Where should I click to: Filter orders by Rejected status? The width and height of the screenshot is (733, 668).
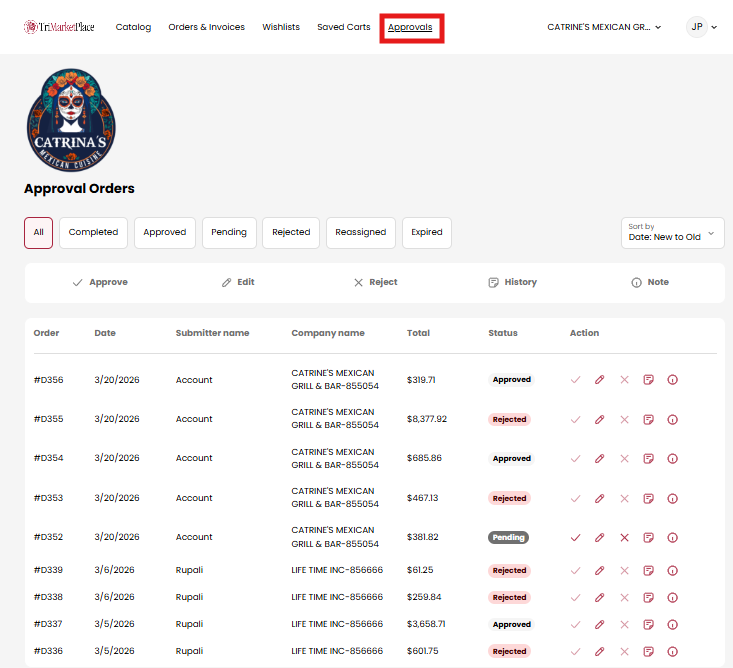tap(291, 232)
